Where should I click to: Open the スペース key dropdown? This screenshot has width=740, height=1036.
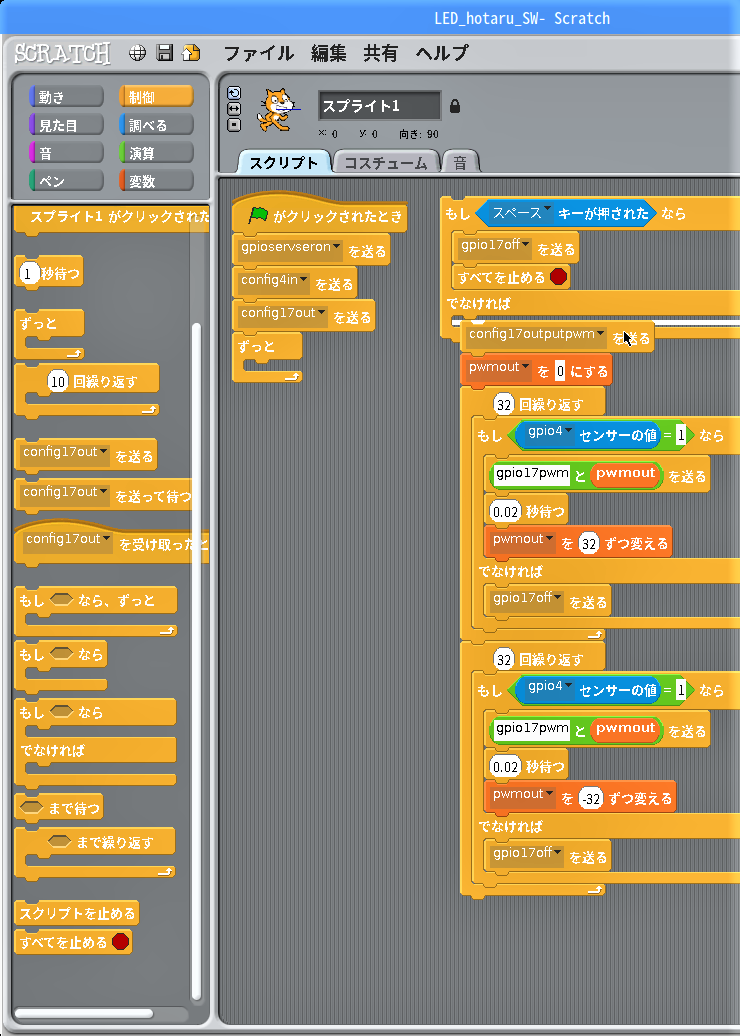[x=547, y=212]
